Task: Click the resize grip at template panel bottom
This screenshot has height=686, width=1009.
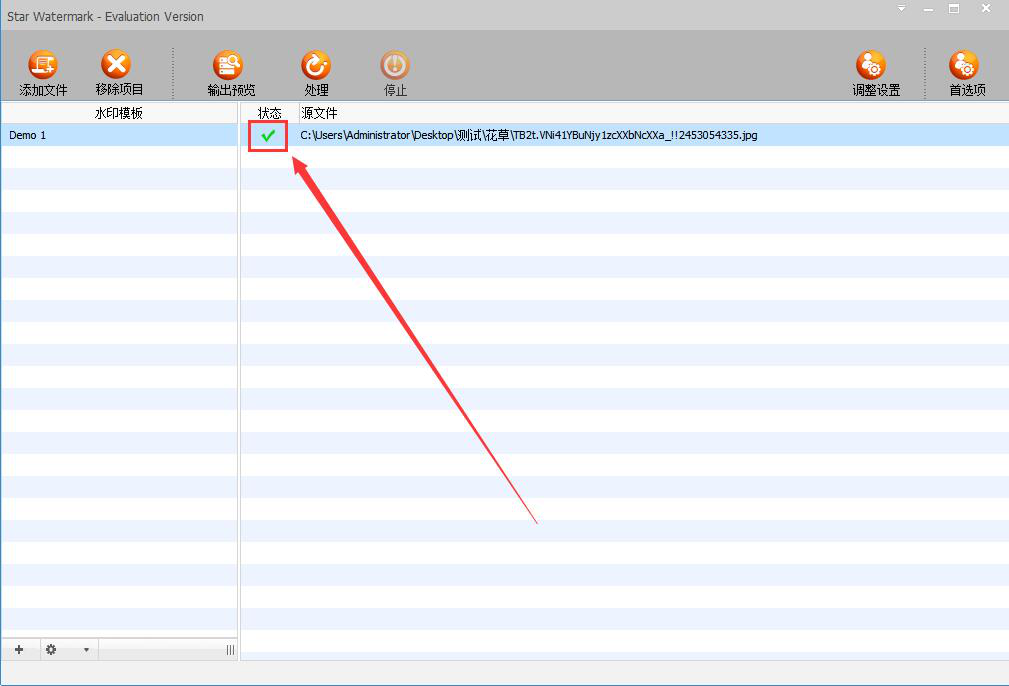Action: (230, 650)
